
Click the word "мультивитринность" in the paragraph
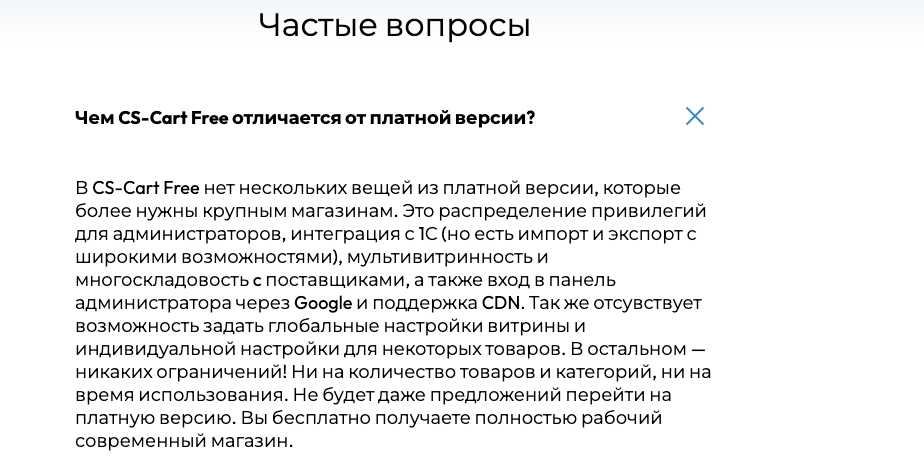pos(441,256)
